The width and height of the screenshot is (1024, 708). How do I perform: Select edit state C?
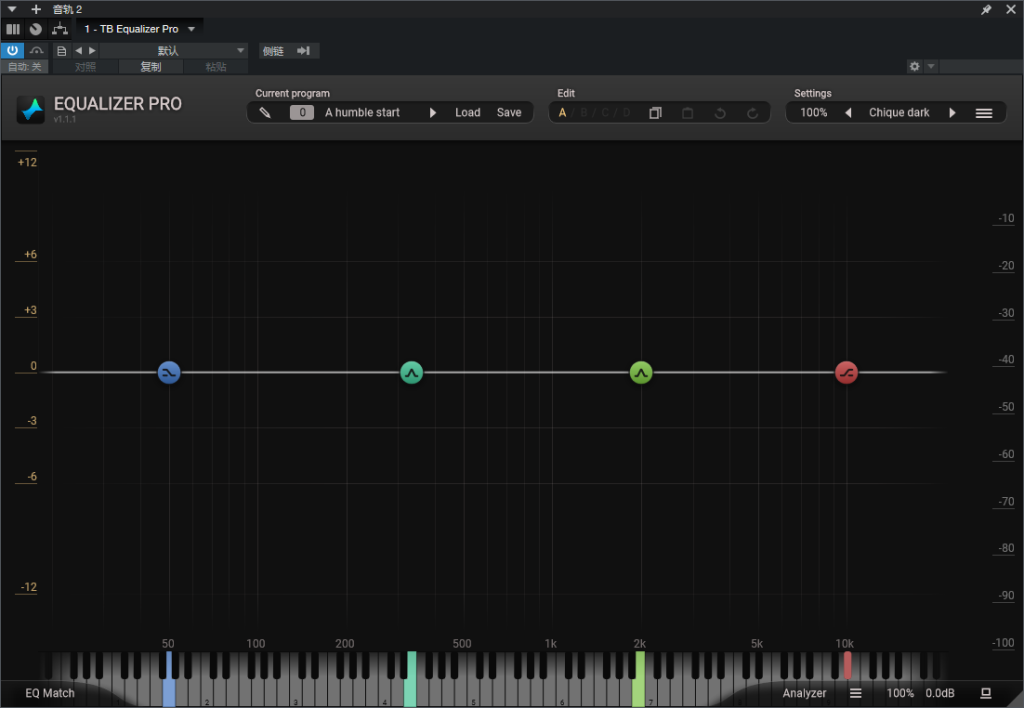pyautogui.click(x=605, y=112)
